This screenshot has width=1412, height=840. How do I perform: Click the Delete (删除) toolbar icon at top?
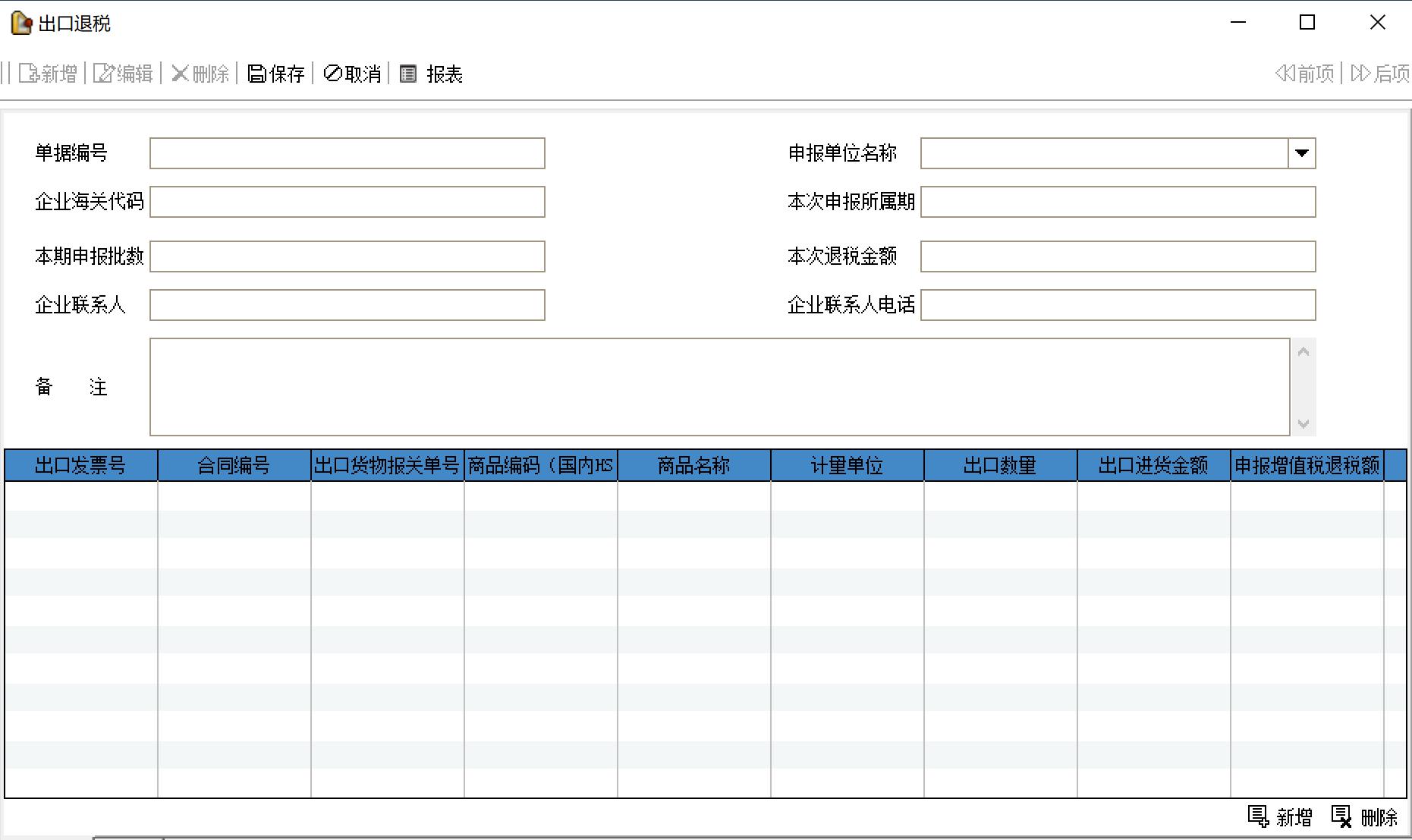coord(181,74)
